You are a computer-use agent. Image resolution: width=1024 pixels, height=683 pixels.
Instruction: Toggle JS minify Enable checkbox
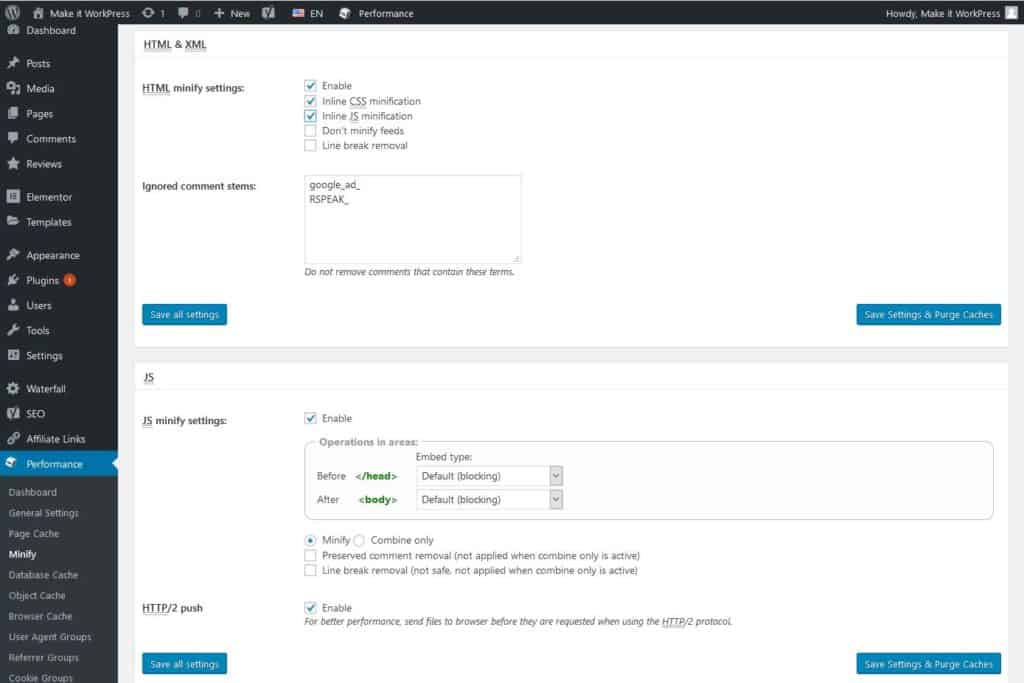pos(310,419)
